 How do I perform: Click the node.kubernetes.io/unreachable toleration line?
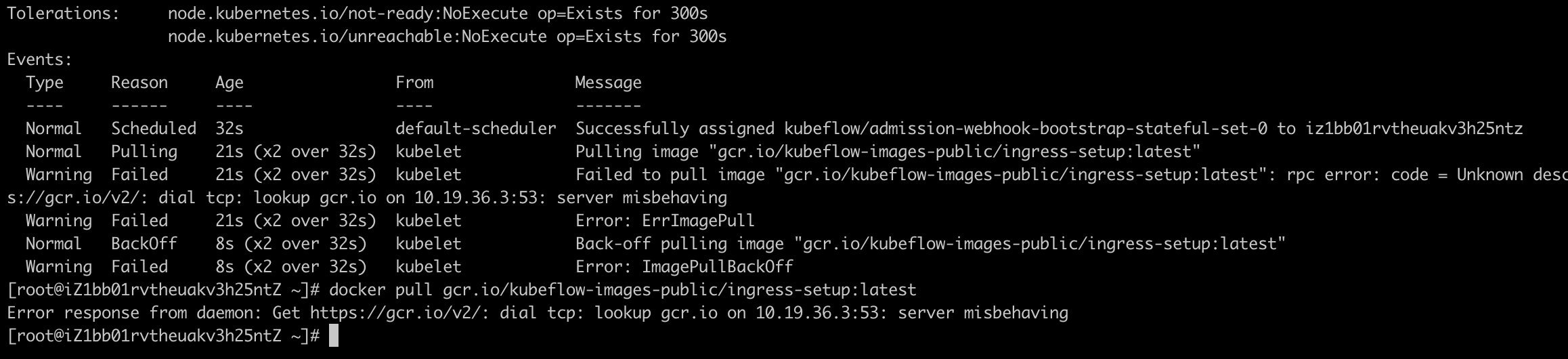coord(447,37)
